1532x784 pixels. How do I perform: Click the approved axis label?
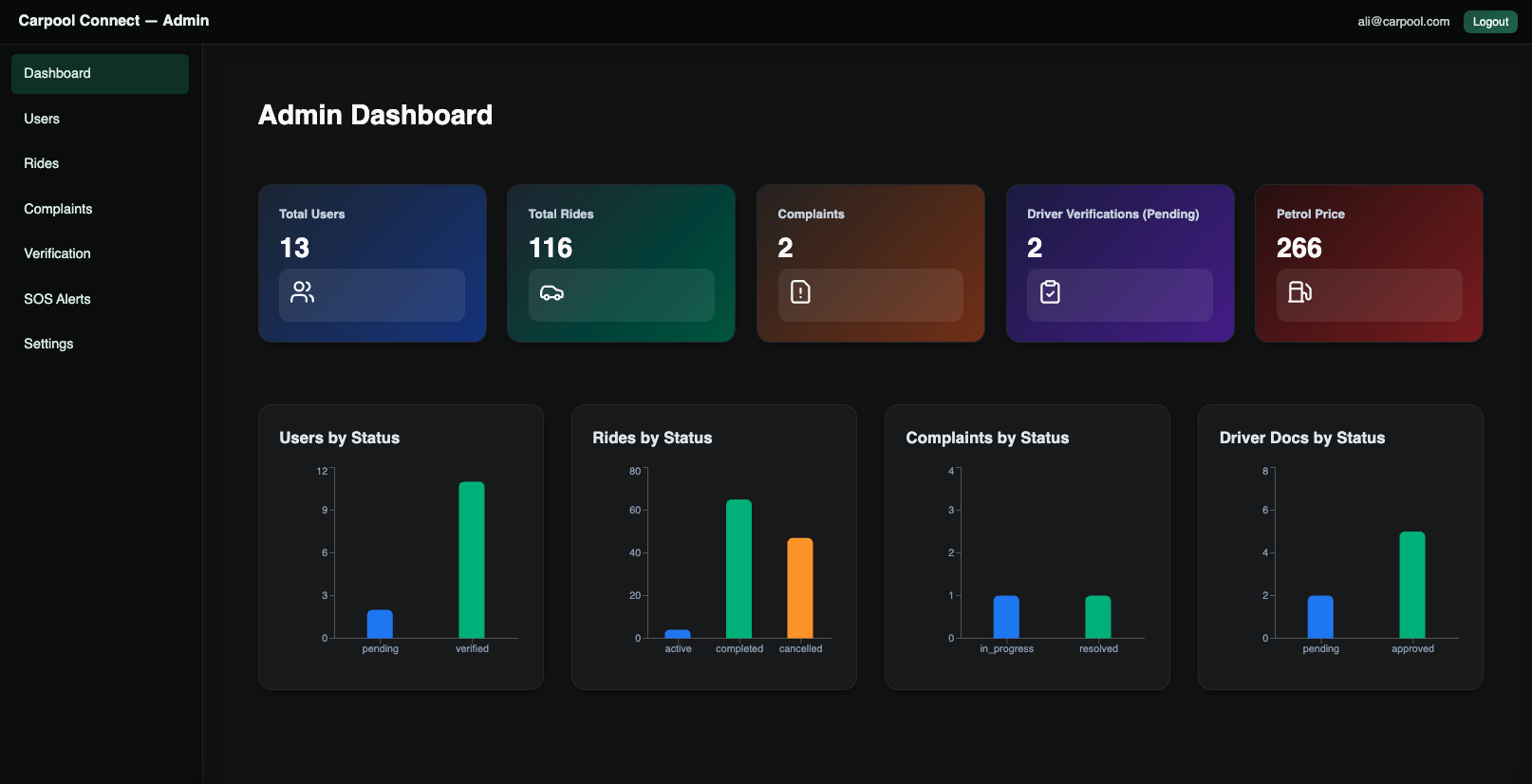pos(1412,649)
